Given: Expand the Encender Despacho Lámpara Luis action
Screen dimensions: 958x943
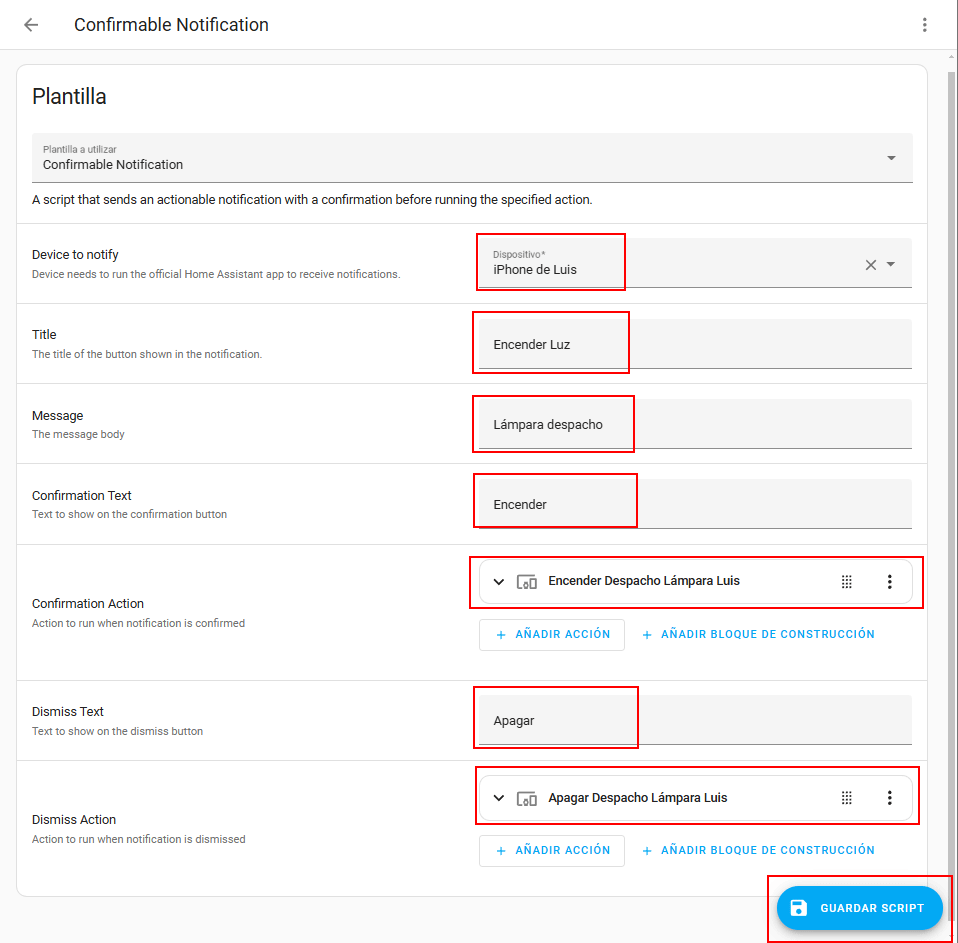Looking at the screenshot, I should pyautogui.click(x=499, y=582).
